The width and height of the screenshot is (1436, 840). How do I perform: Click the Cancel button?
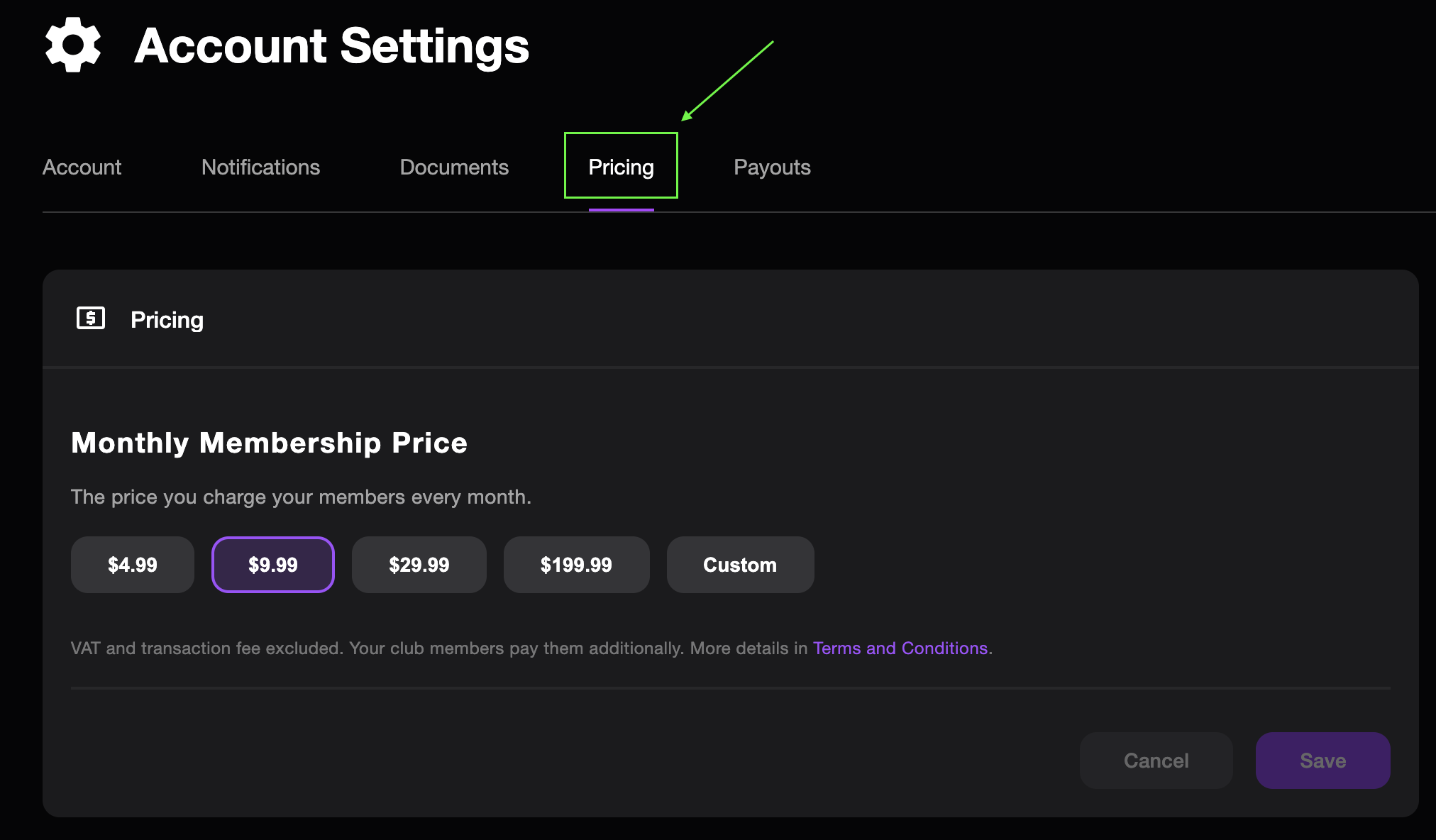pos(1156,760)
